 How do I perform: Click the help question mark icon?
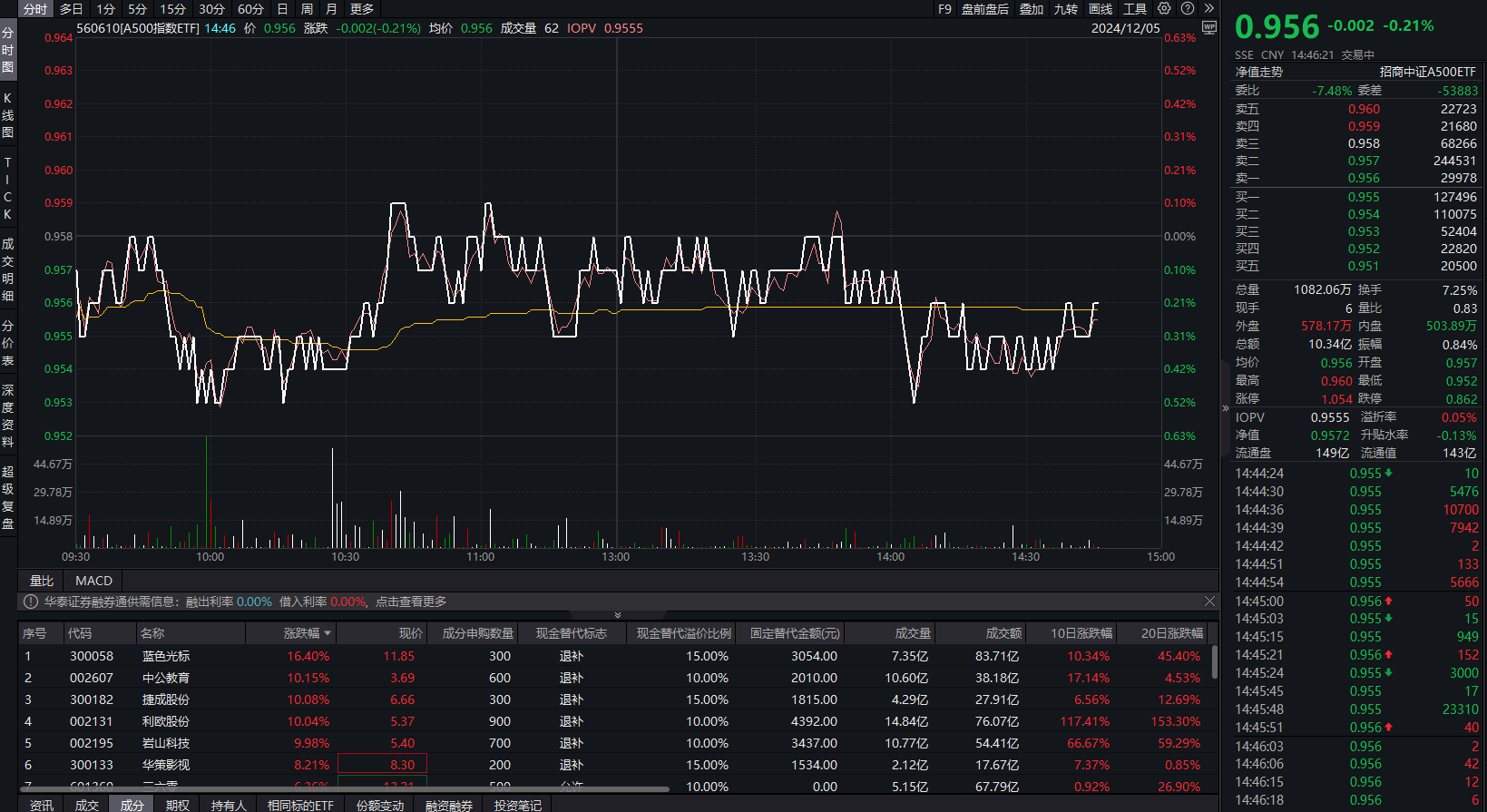(1188, 8)
